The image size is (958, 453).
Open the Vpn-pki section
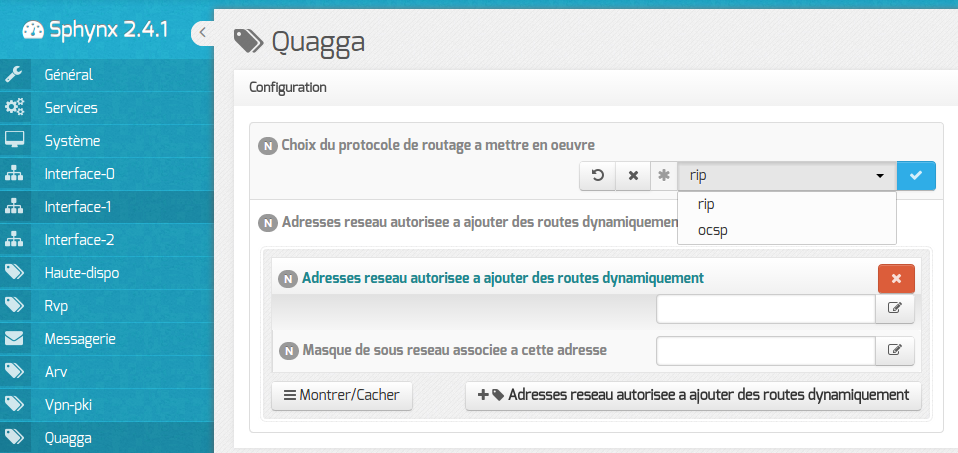pyautogui.click(x=107, y=405)
